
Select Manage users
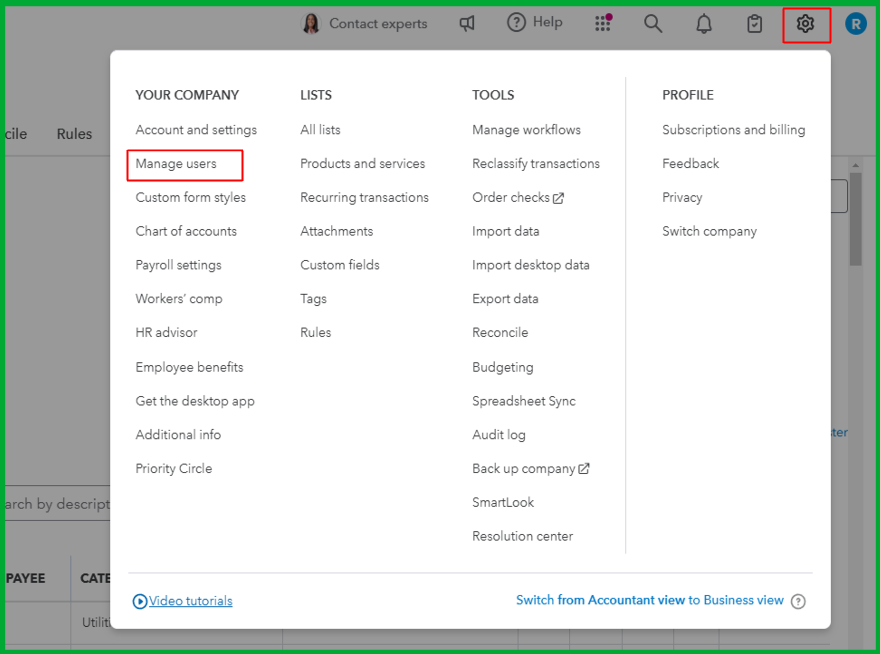pos(176,164)
